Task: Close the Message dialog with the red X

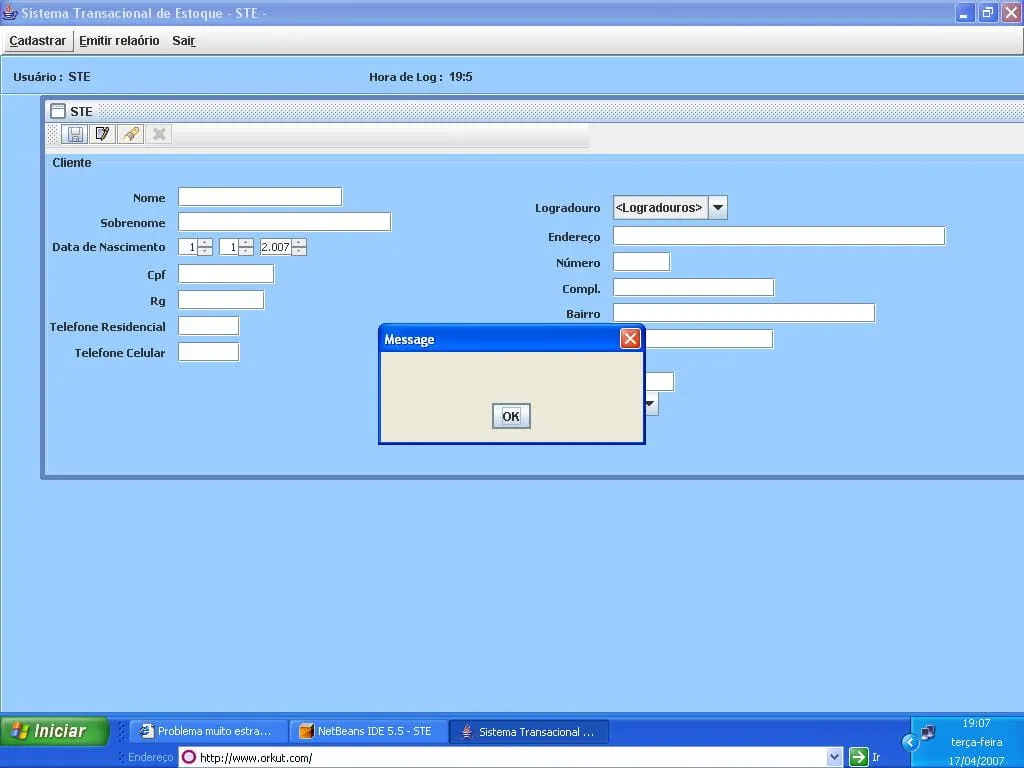Action: click(x=630, y=338)
